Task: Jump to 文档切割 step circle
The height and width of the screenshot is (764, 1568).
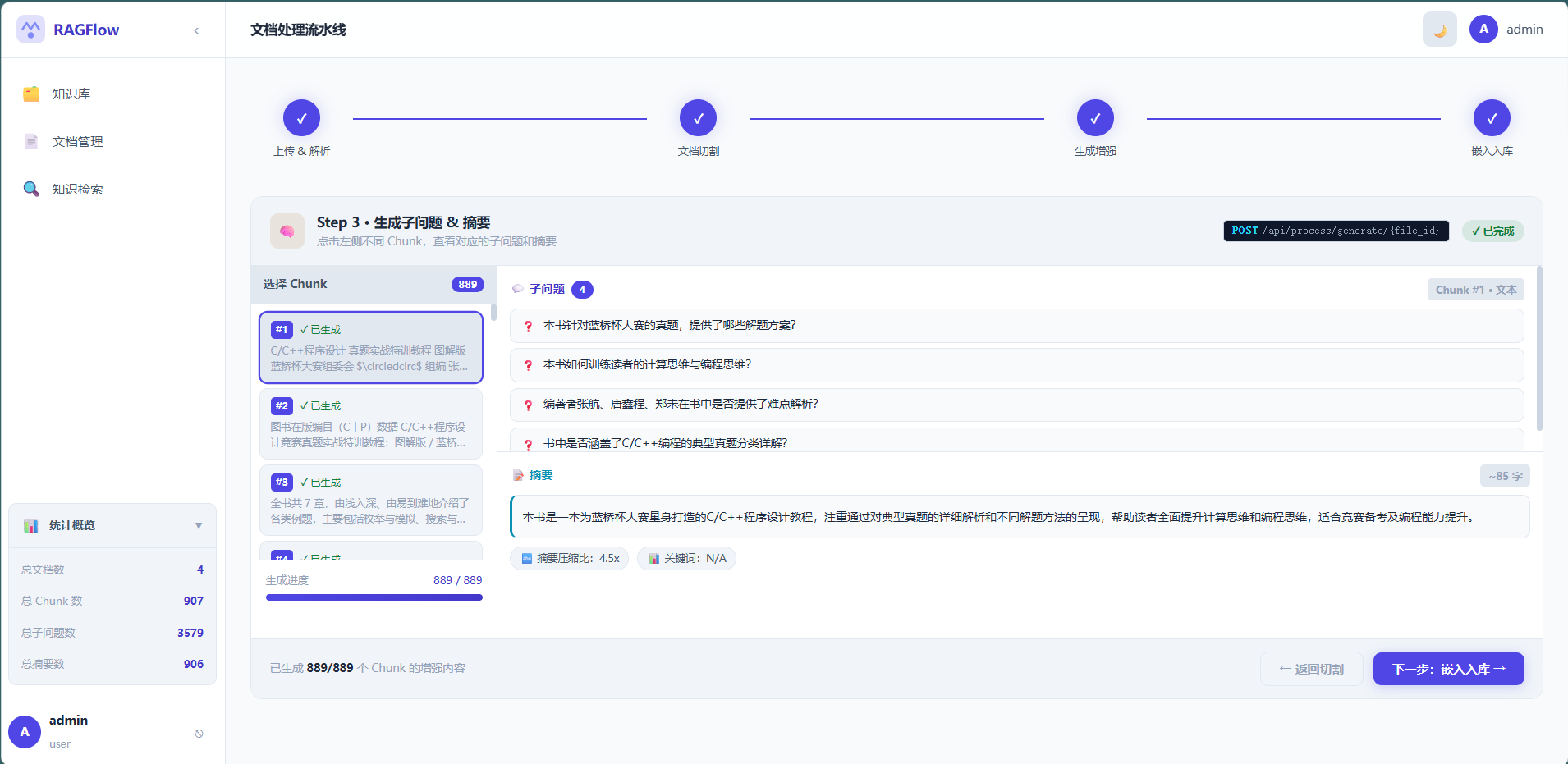Action: (698, 118)
